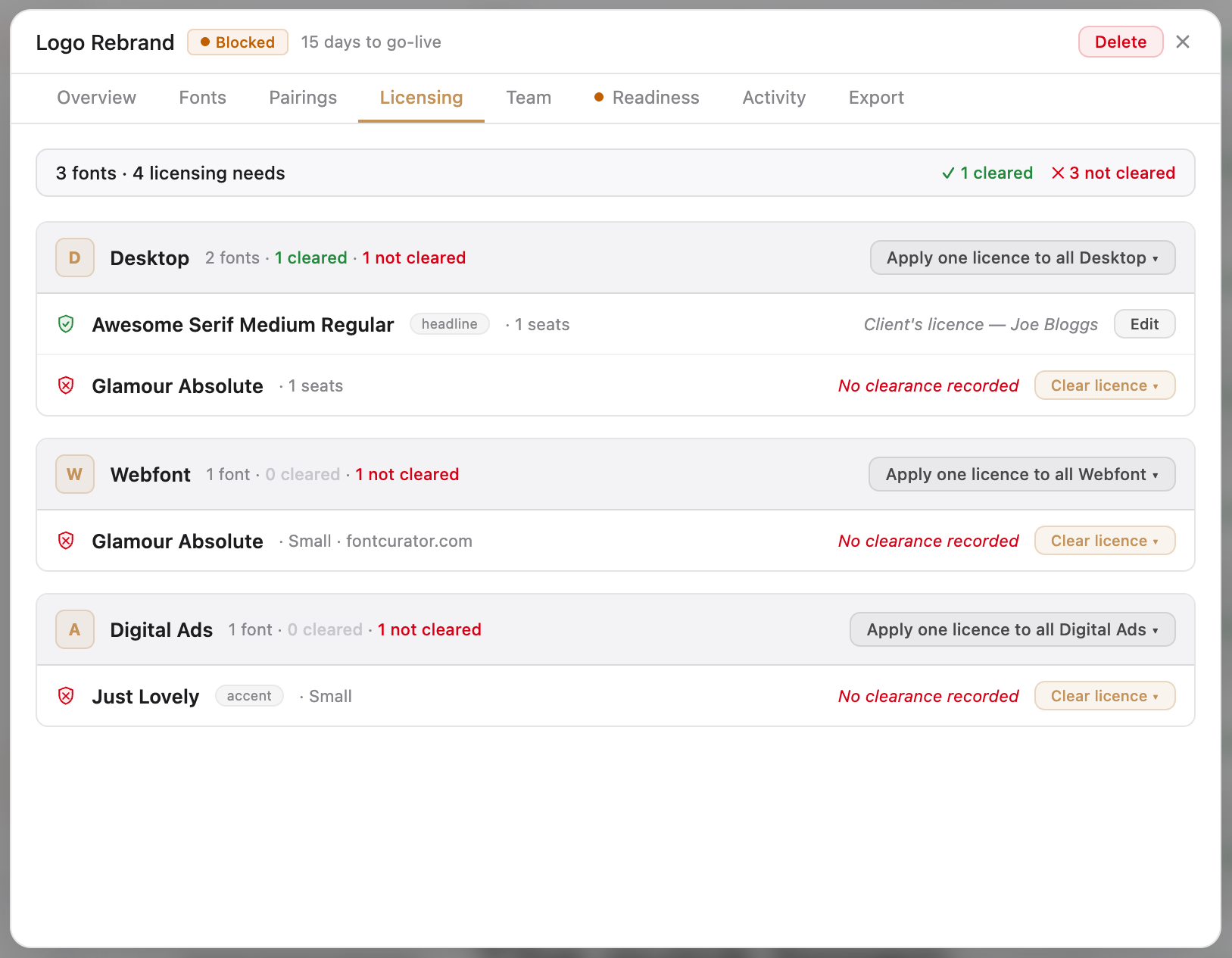Click '3 fonts · 4 licensing needs' summary

tap(170, 173)
